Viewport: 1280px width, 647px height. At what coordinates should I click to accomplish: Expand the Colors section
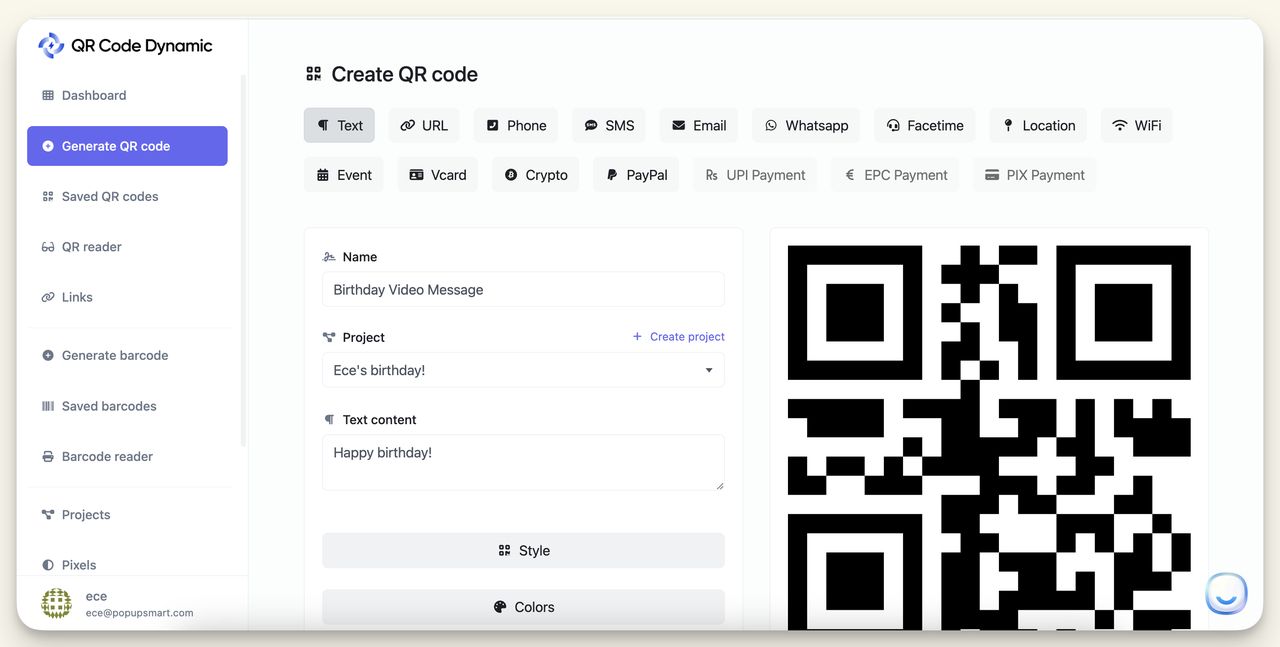(x=523, y=607)
